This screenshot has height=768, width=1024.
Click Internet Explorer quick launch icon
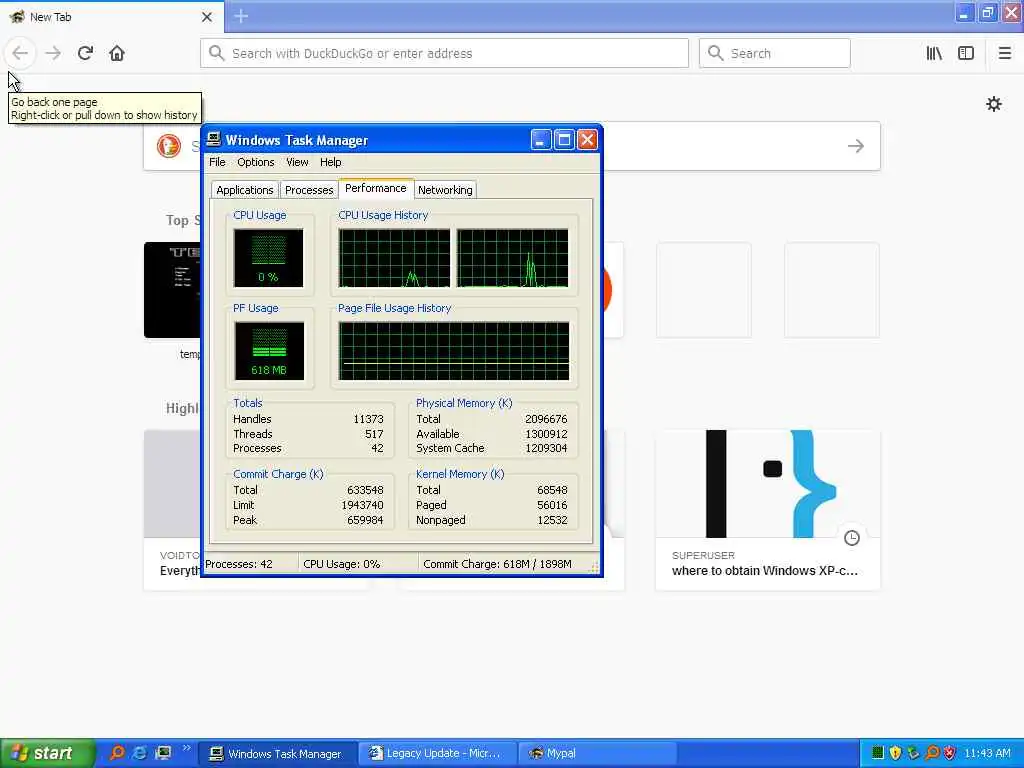(x=140, y=753)
